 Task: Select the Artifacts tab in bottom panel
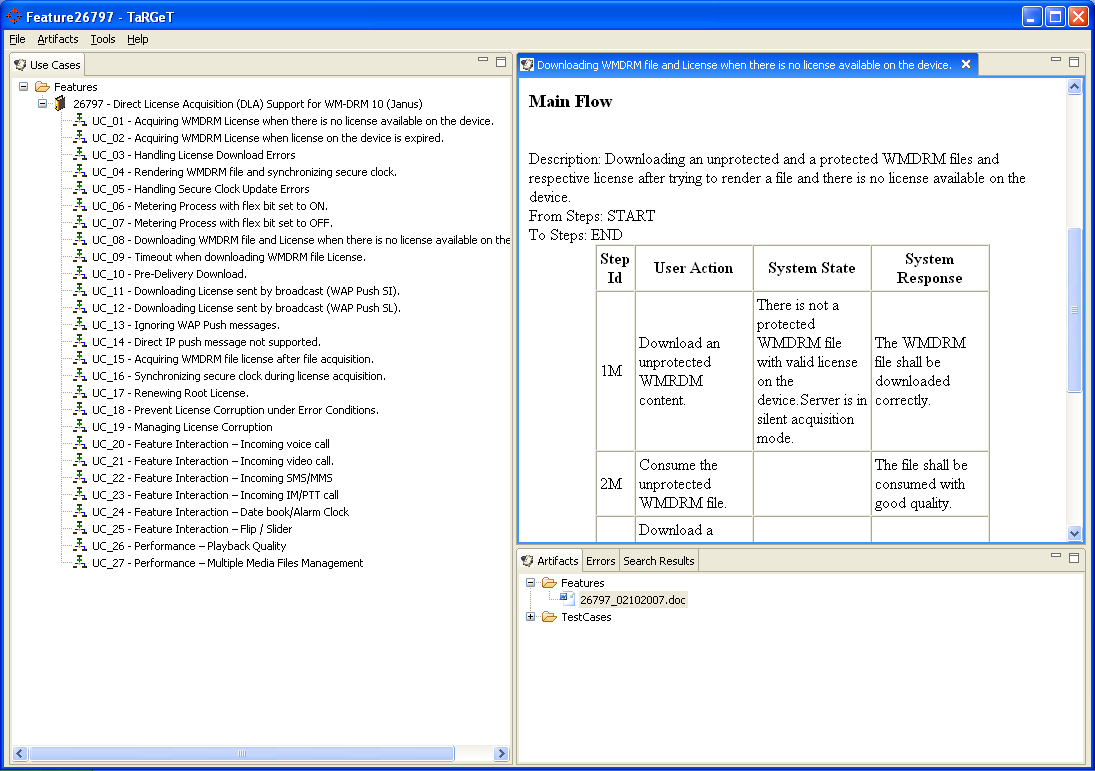[550, 561]
